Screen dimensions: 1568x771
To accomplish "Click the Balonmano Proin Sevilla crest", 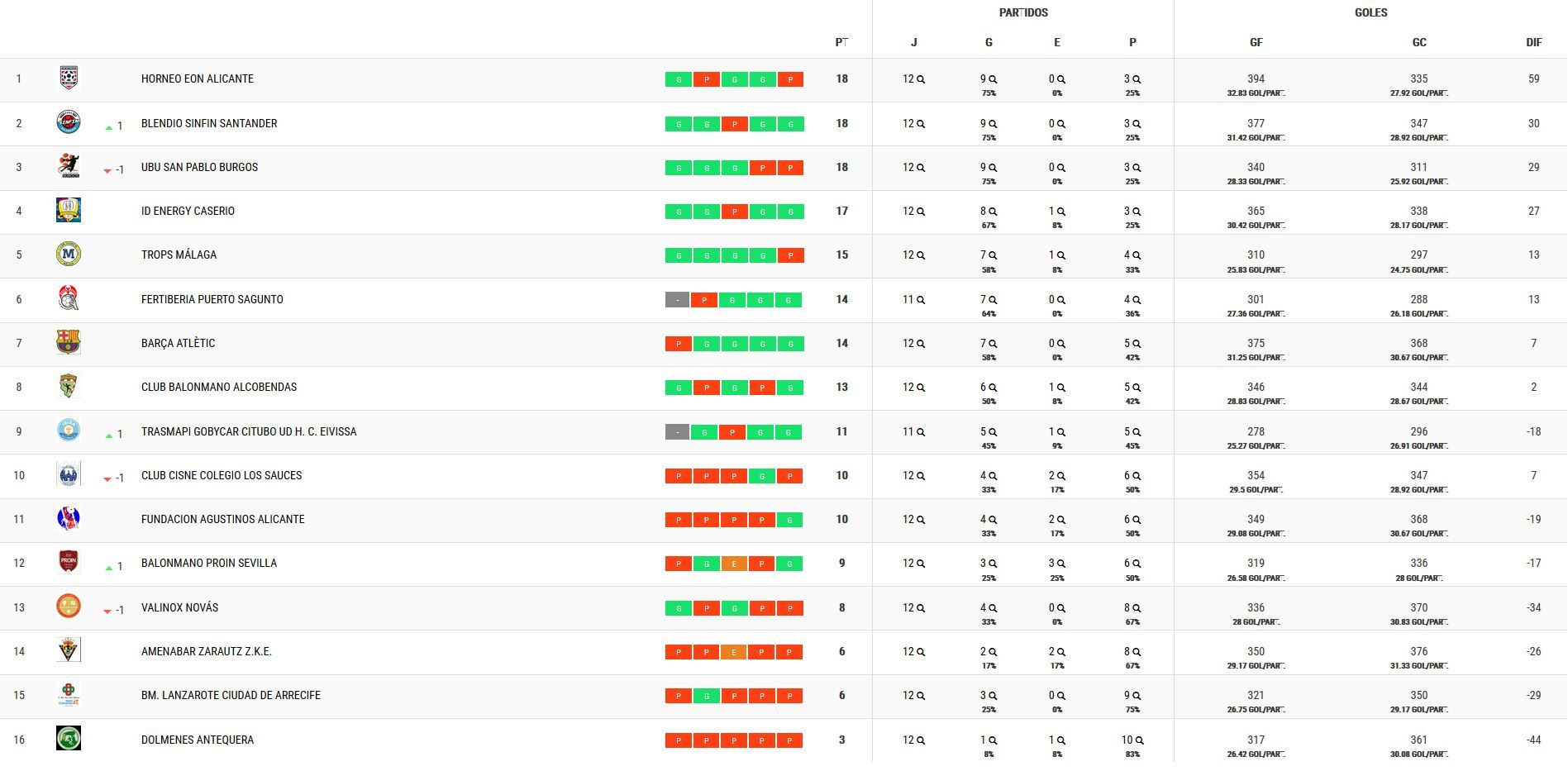I will pyautogui.click(x=69, y=563).
